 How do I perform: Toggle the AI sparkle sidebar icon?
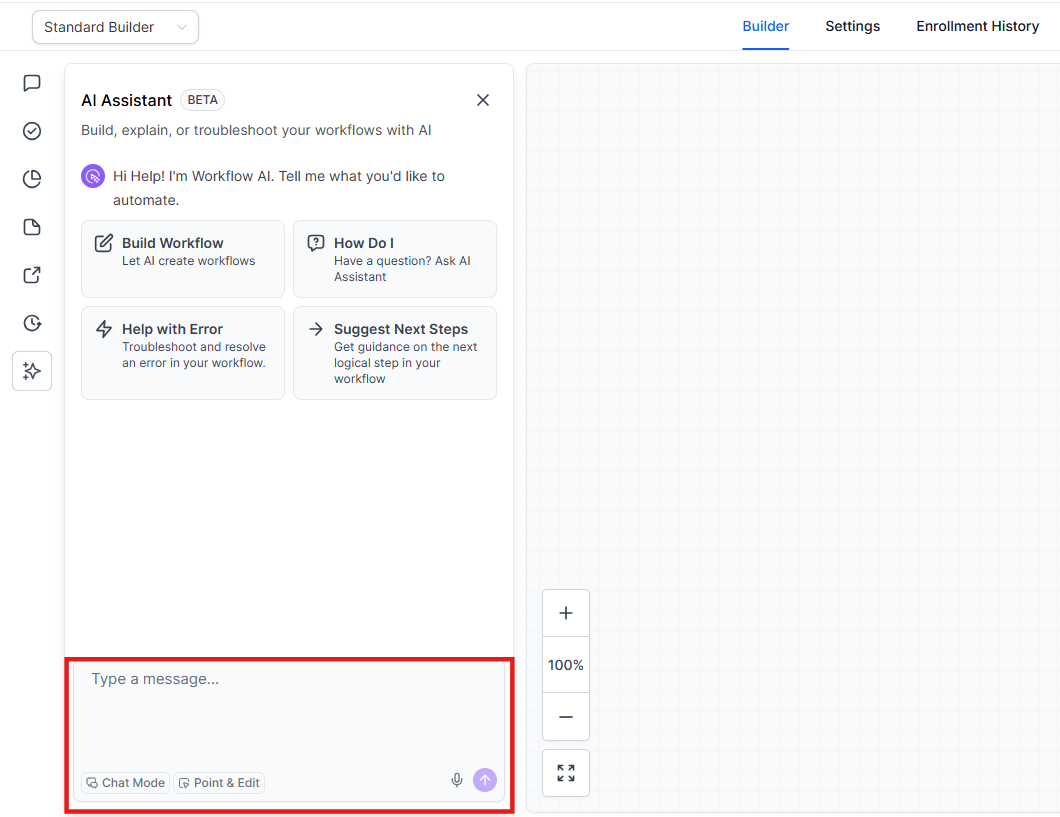pos(32,371)
